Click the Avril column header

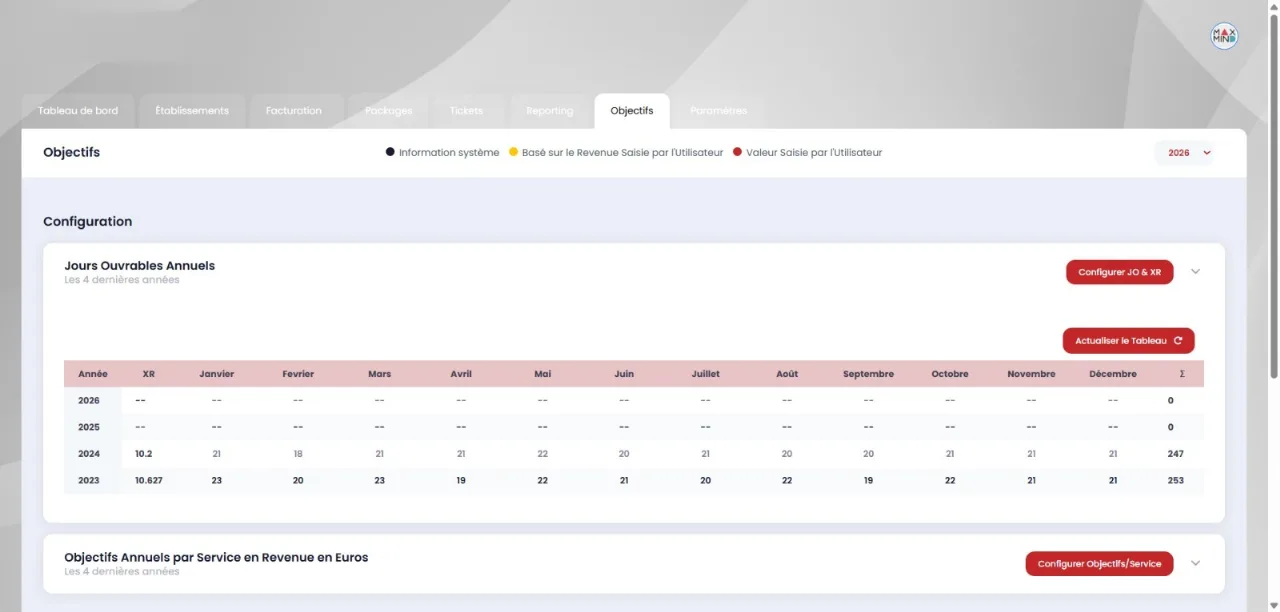pos(461,374)
